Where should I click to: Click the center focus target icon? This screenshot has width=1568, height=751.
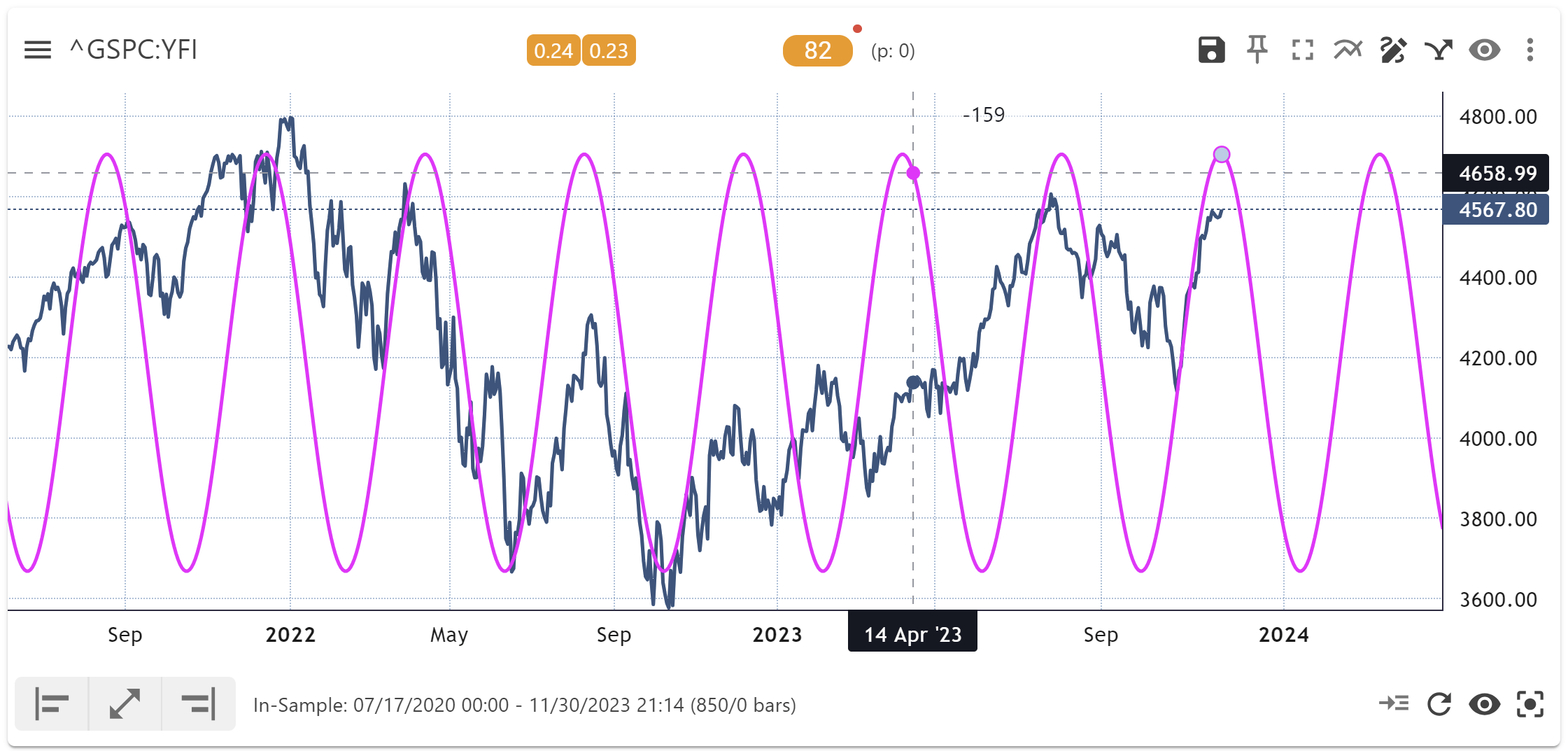(x=1530, y=703)
